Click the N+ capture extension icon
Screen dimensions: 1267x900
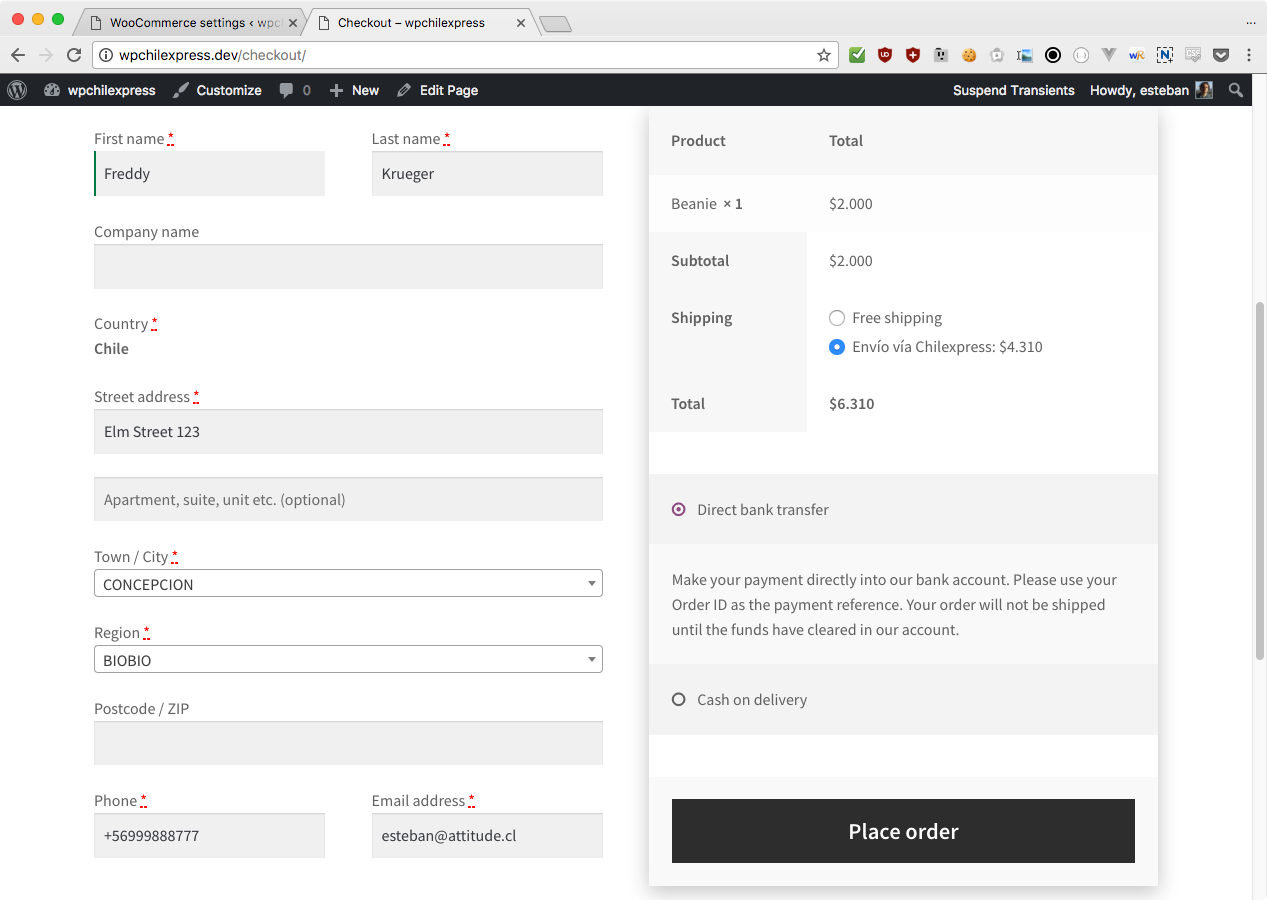[1165, 55]
